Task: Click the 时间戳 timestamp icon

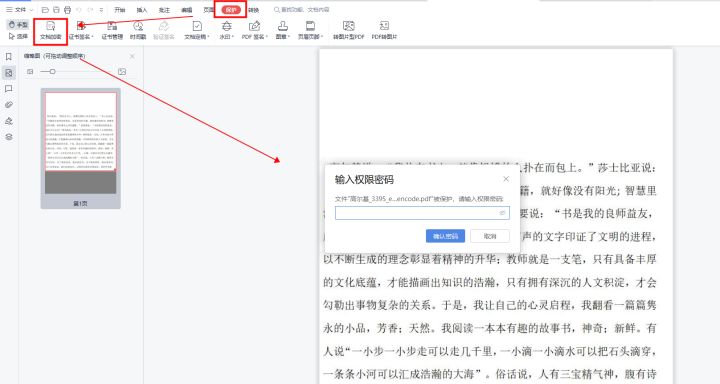Action: pyautogui.click(x=138, y=30)
